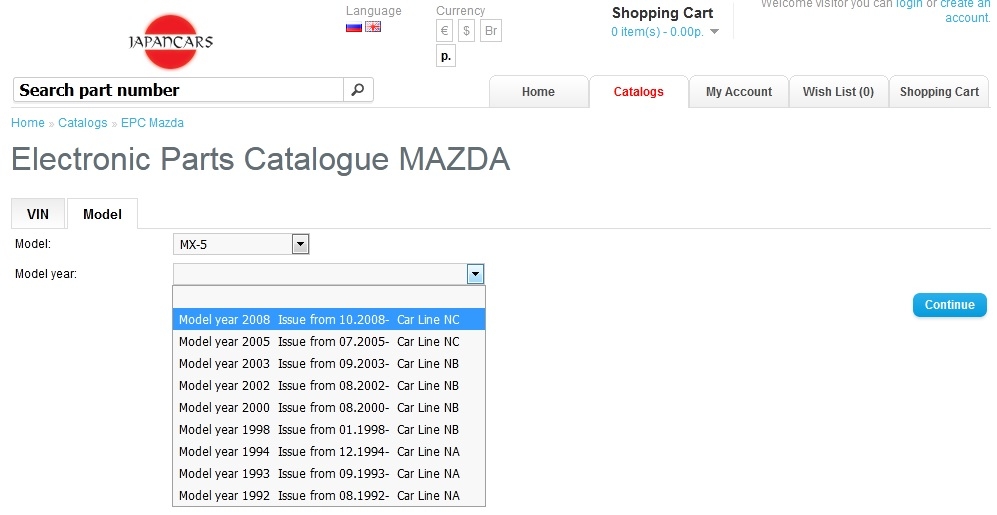The width and height of the screenshot is (997, 515).
Task: Select Model year 1993 Car Line NA
Action: tap(329, 473)
